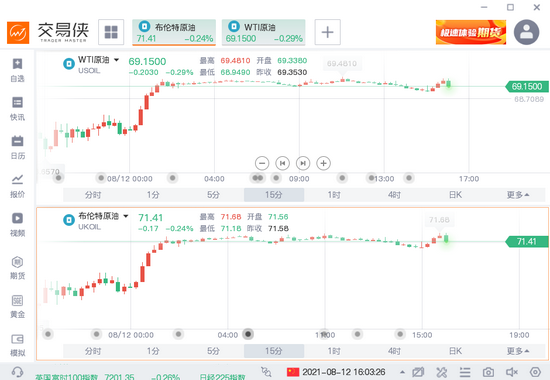
Task: Open the 自选 watchlist sidebar icon
Action: [x=17, y=70]
